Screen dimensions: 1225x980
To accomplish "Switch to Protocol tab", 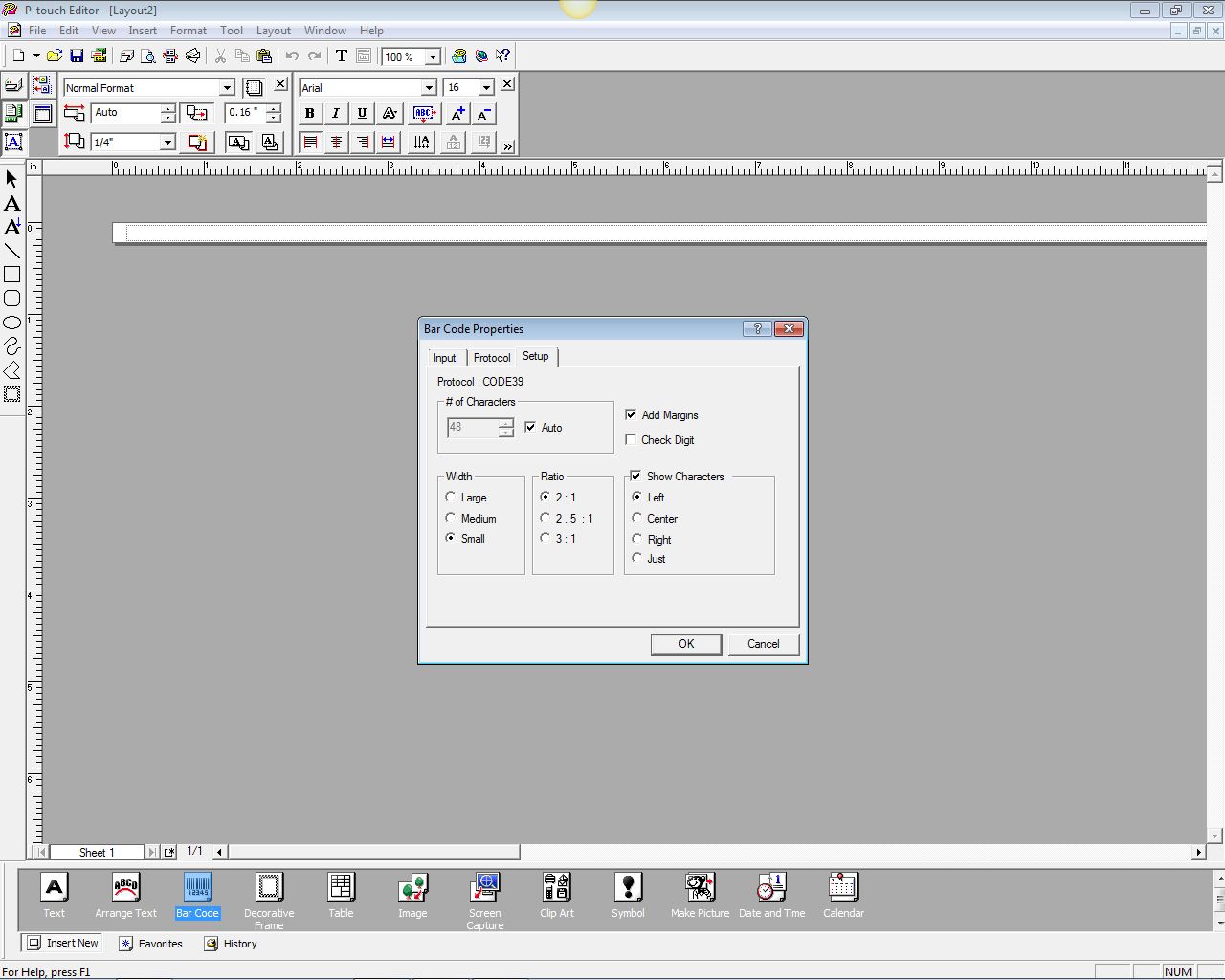I will pyautogui.click(x=492, y=357).
